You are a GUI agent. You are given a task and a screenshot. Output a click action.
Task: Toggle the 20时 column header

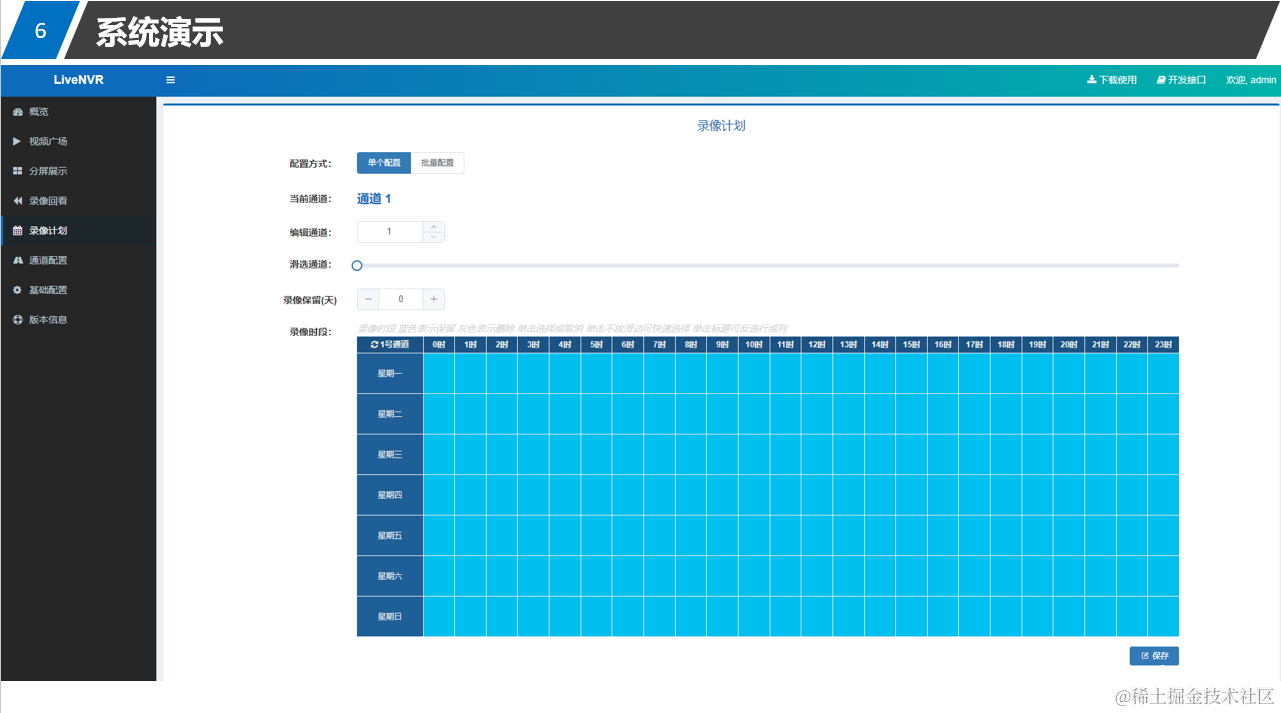1069,344
